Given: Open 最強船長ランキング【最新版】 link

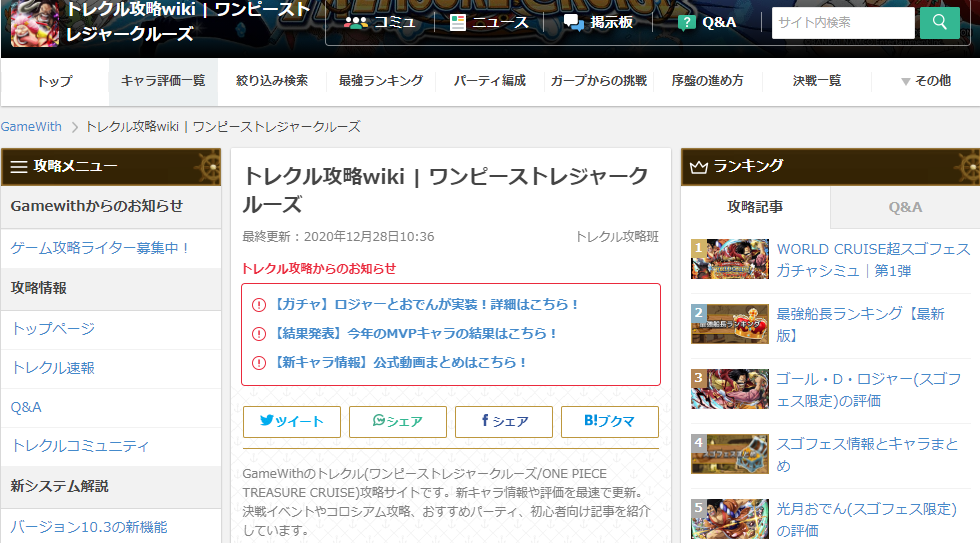Looking at the screenshot, I should click(861, 325).
